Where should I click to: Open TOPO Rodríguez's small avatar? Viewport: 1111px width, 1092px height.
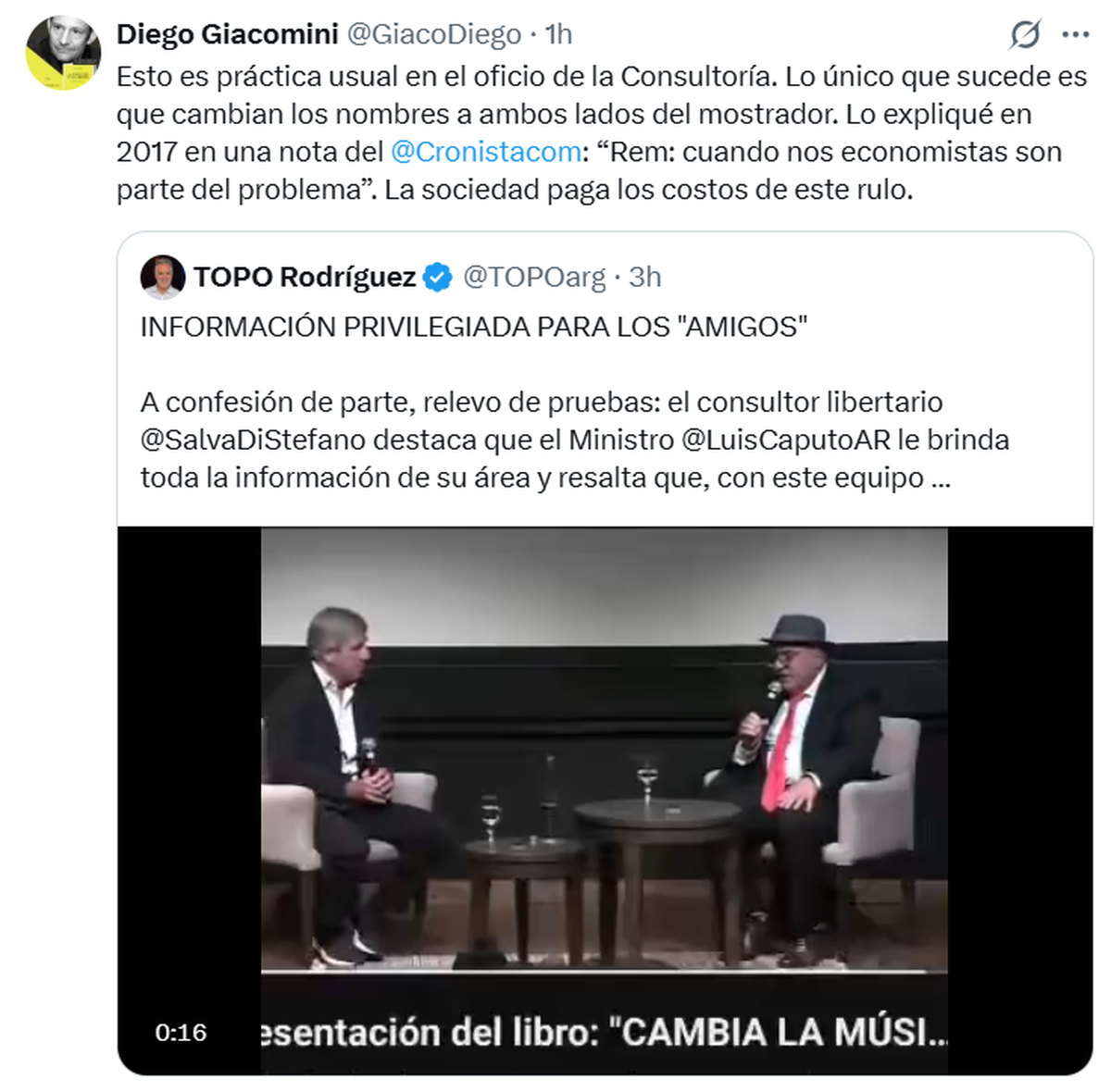[163, 277]
